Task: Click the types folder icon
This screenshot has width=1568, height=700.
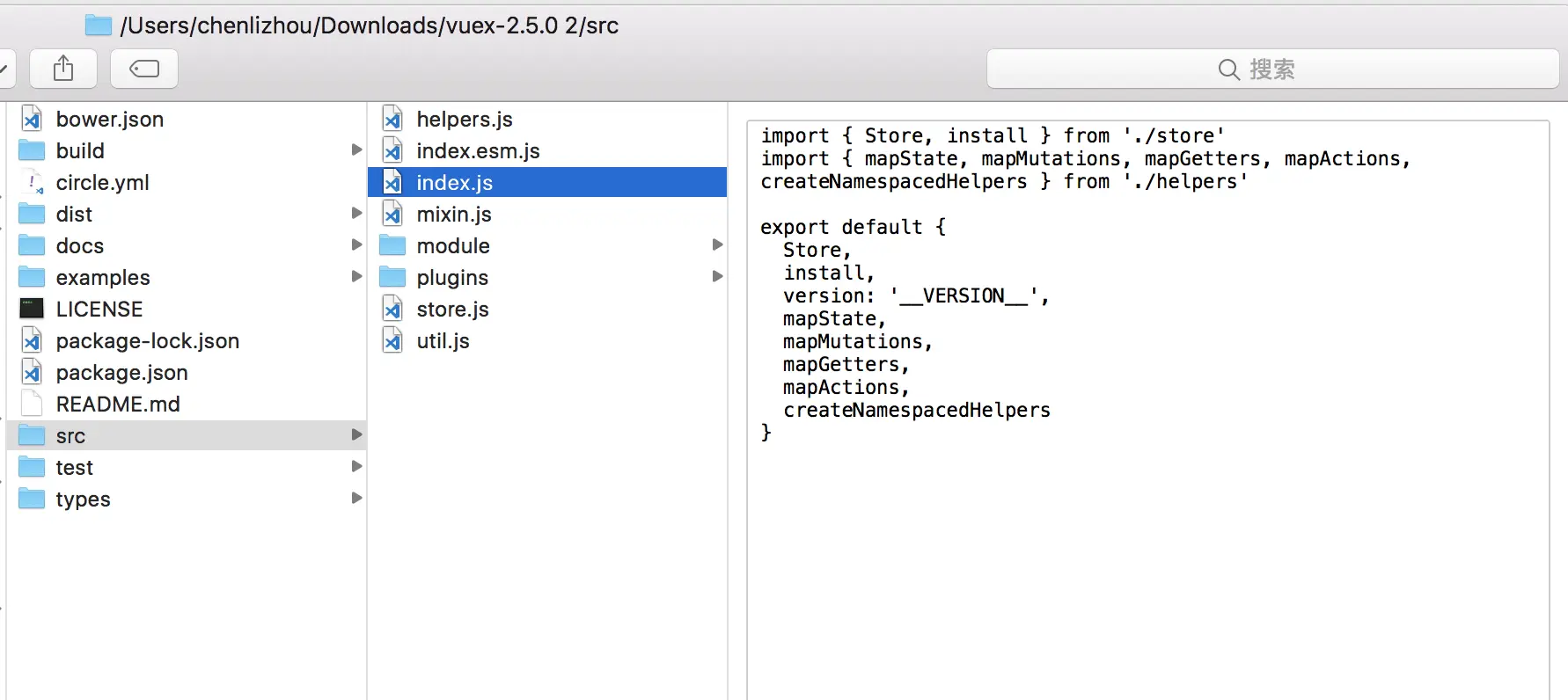Action: click(x=32, y=499)
